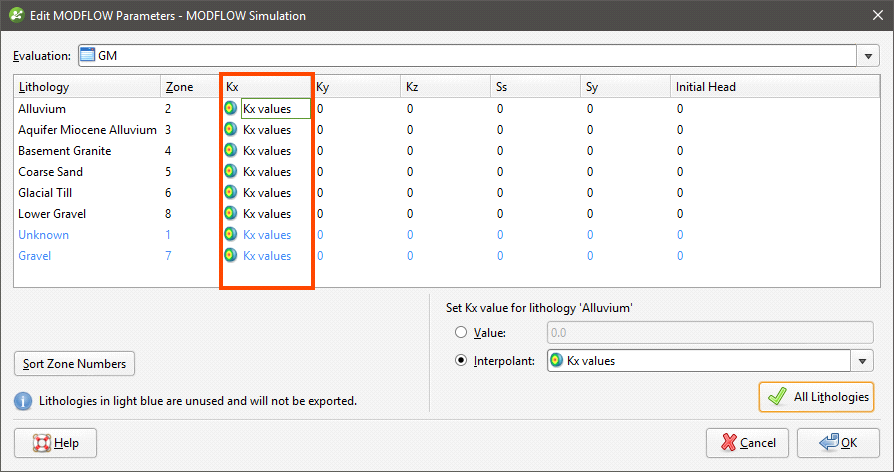Screen dimensions: 894x472
Task: Open Help with the lifebuoy button
Action: 55,443
